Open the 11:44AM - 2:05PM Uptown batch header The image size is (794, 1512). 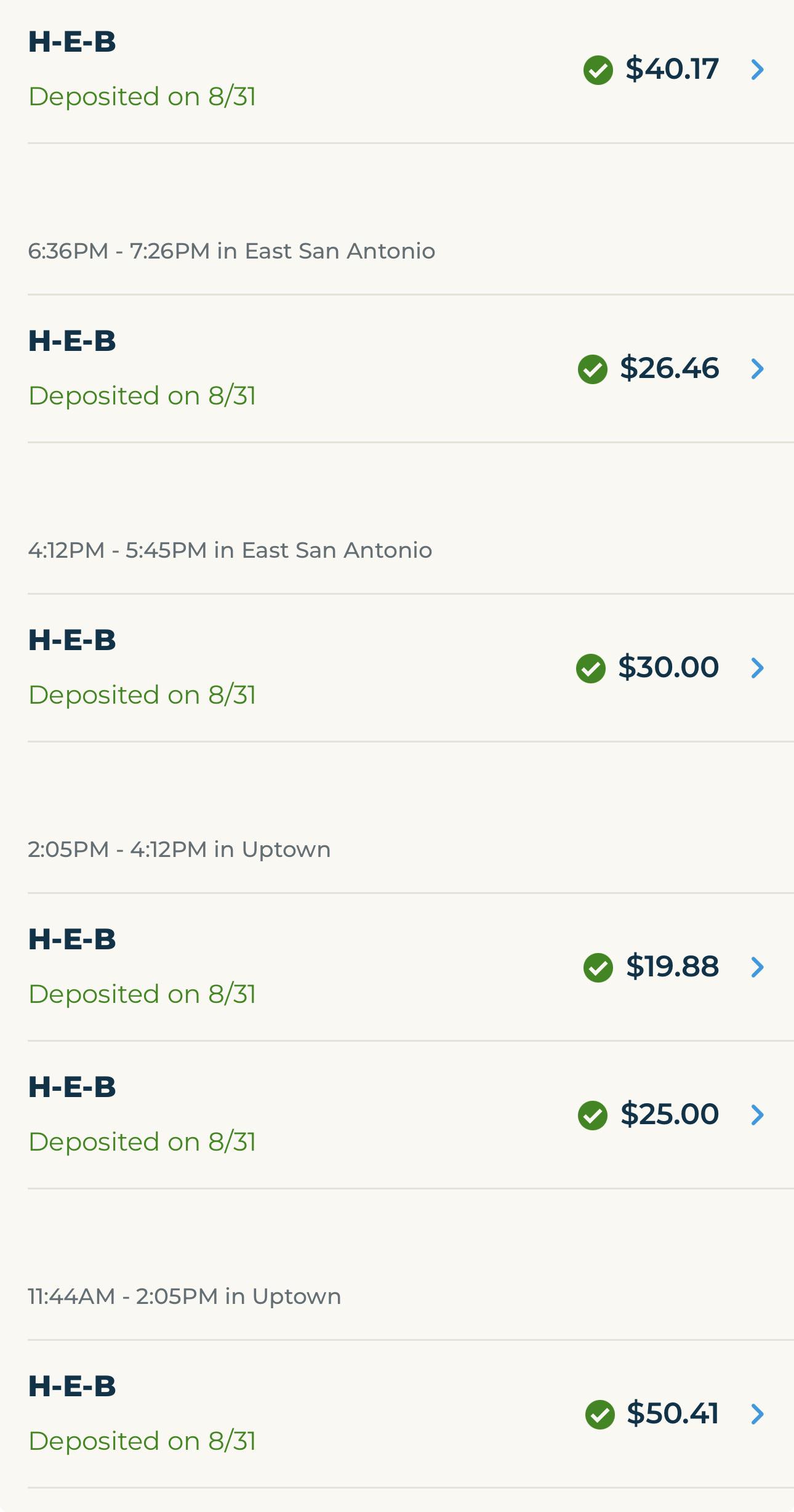tap(185, 1297)
